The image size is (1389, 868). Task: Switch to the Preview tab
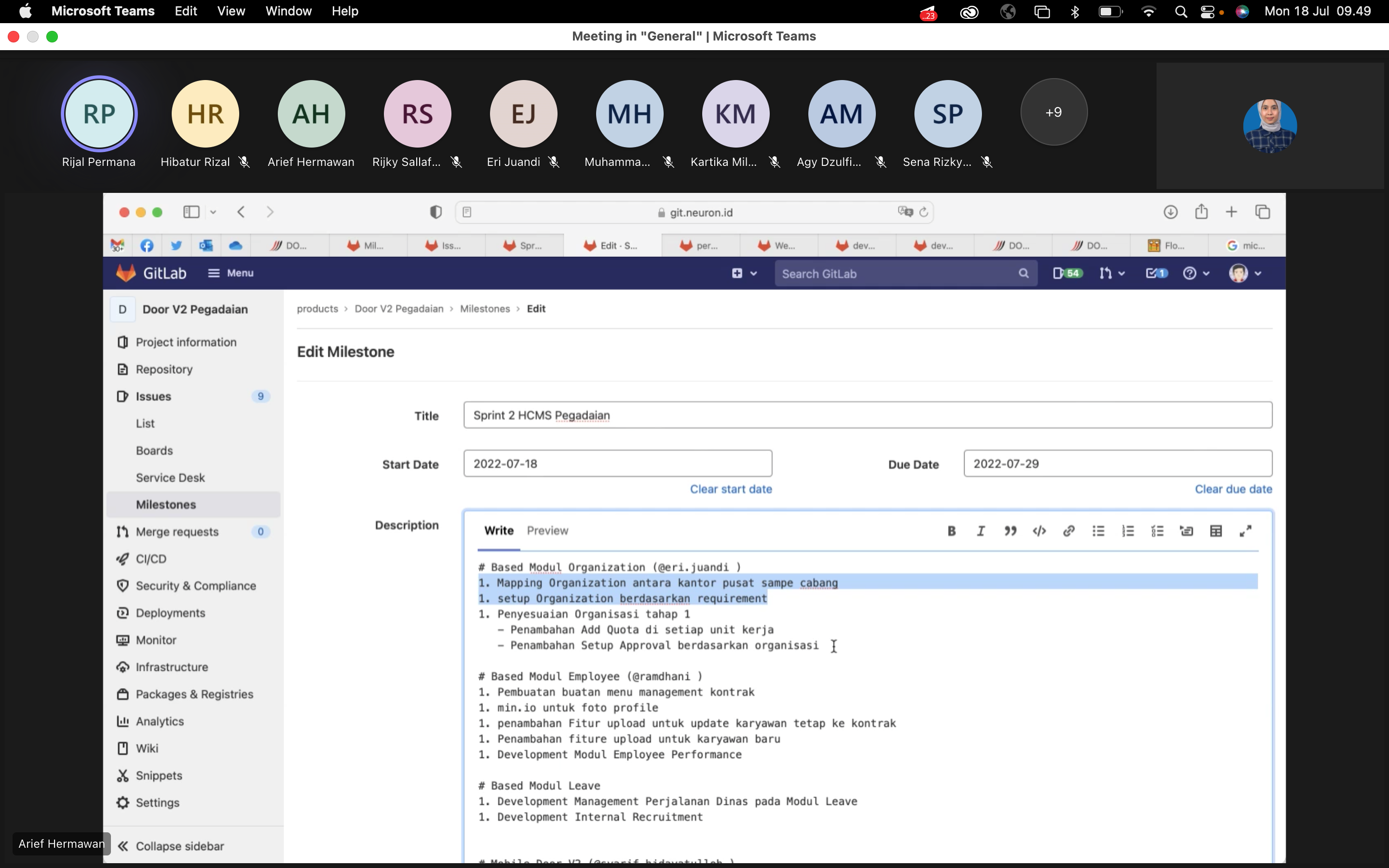coord(547,531)
